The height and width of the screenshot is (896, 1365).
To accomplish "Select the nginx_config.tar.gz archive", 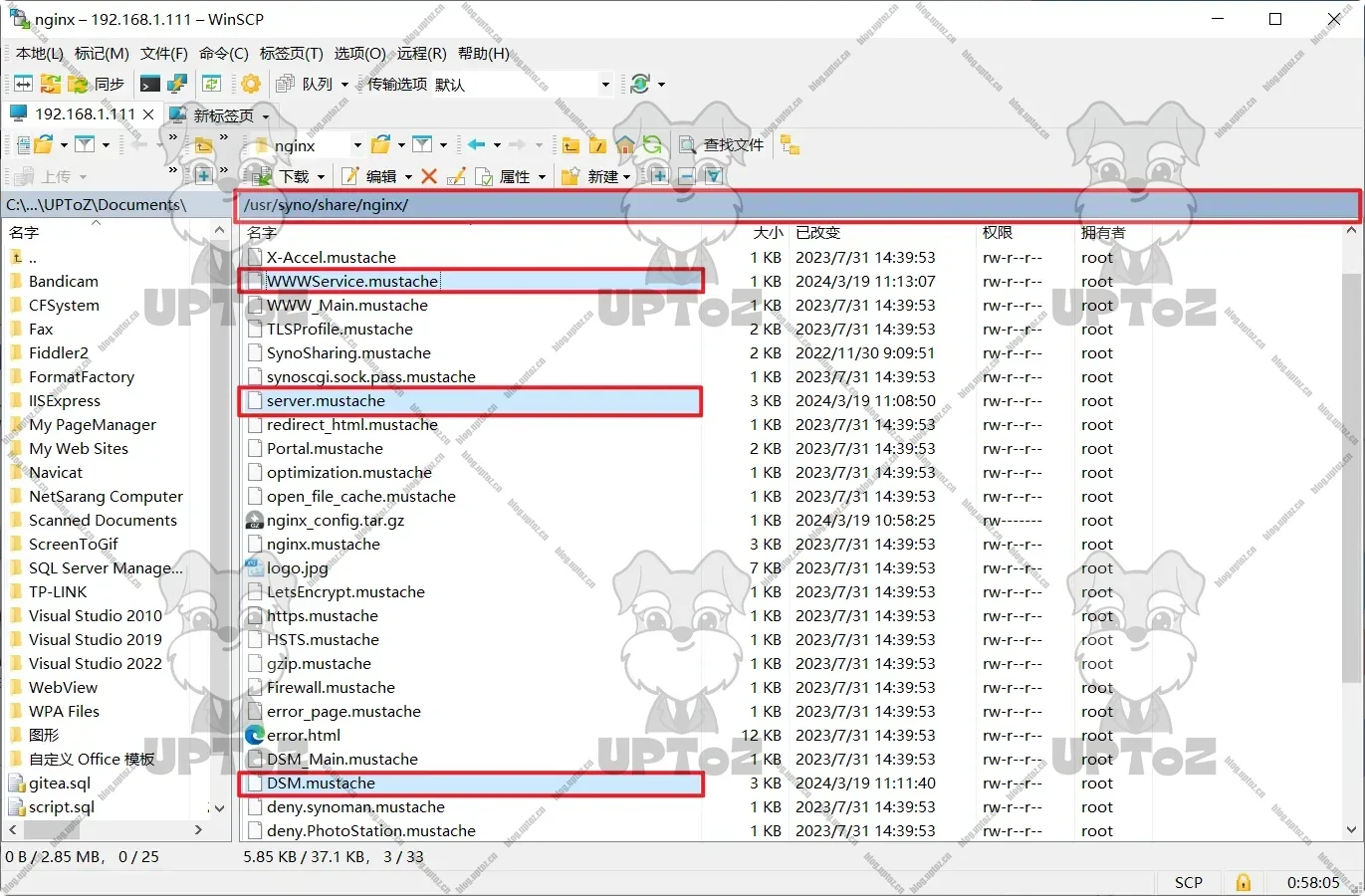I will (335, 521).
